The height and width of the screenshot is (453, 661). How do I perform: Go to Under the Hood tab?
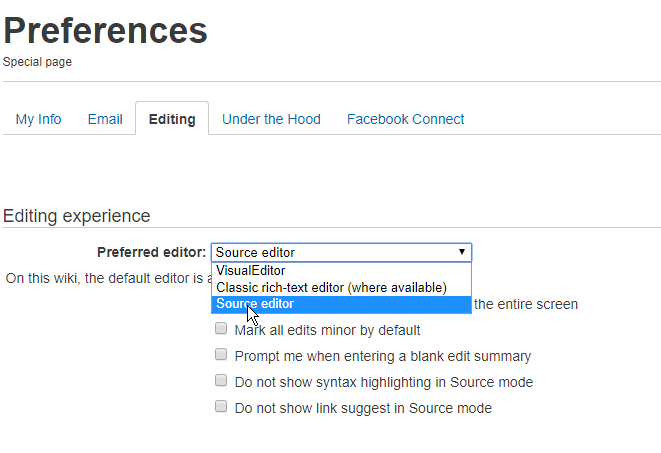tap(271, 119)
